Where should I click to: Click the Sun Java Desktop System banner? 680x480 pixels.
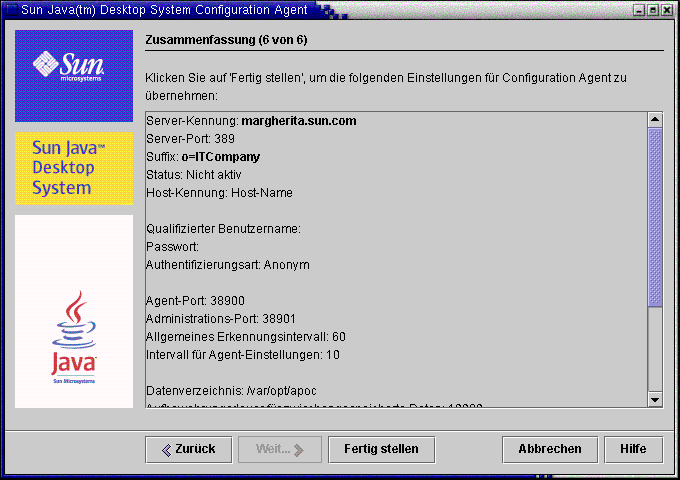click(74, 168)
